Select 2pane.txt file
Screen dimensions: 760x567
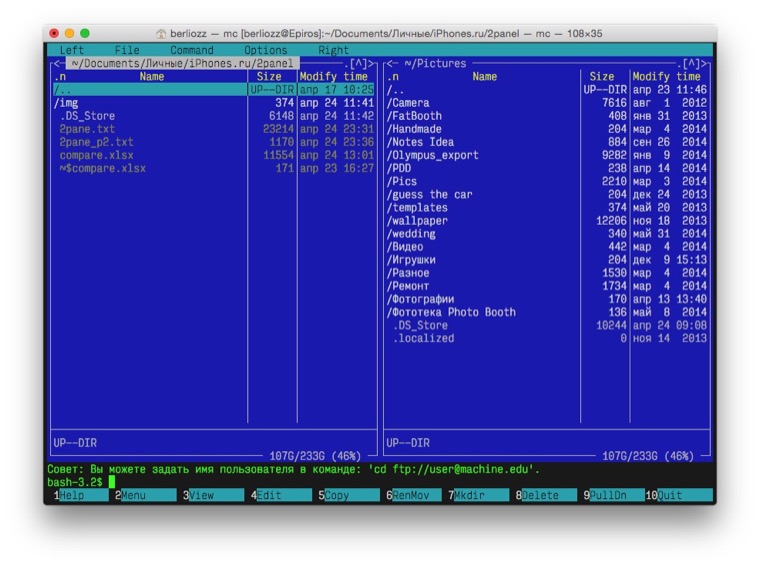[x=214, y=129]
